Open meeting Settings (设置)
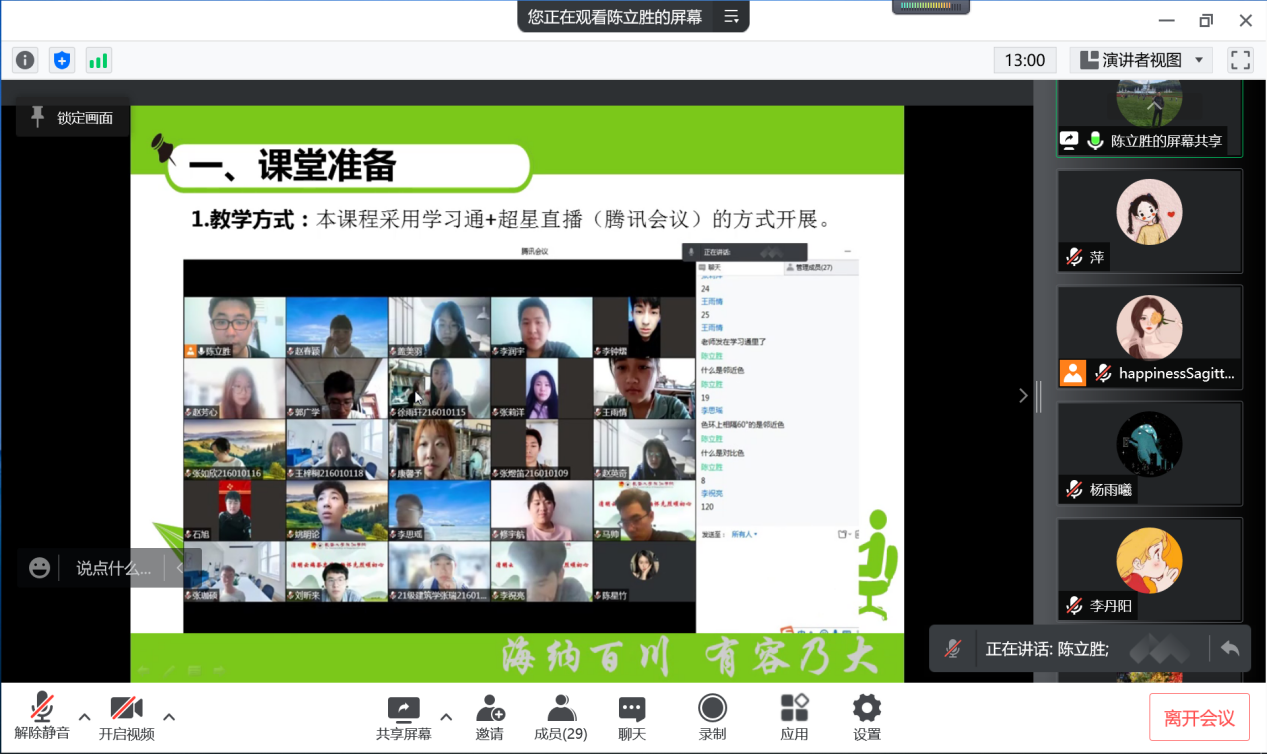The image size is (1267, 754). tap(867, 717)
